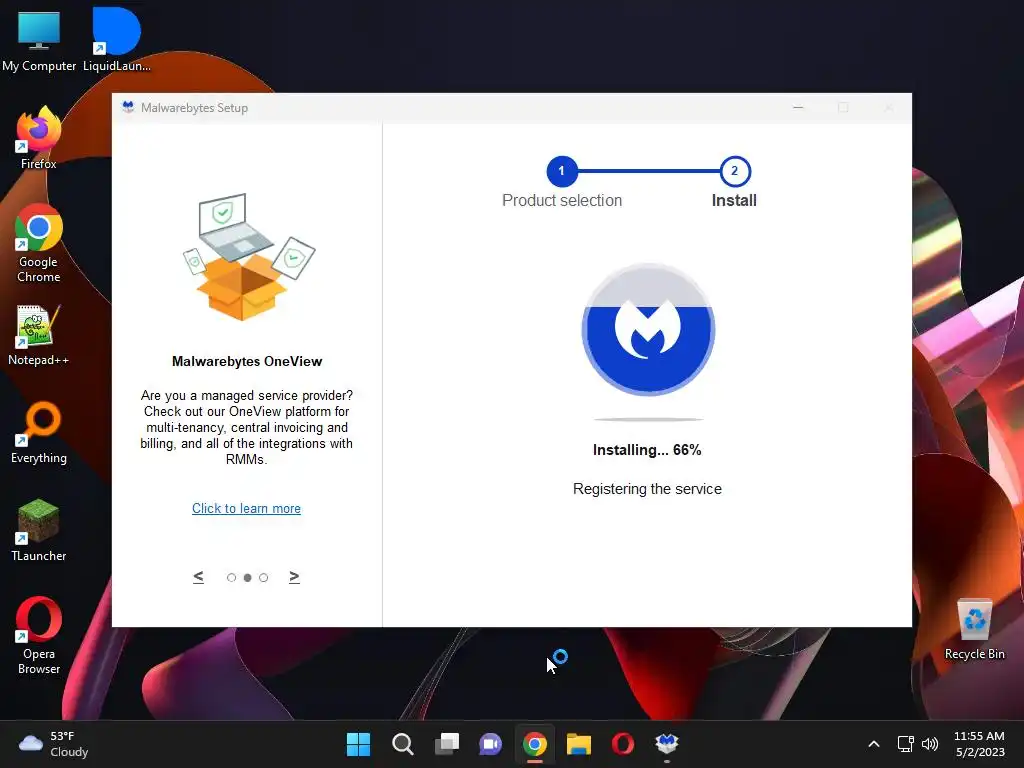Click the 'Registering the service' text
The image size is (1024, 768).
(x=647, y=489)
